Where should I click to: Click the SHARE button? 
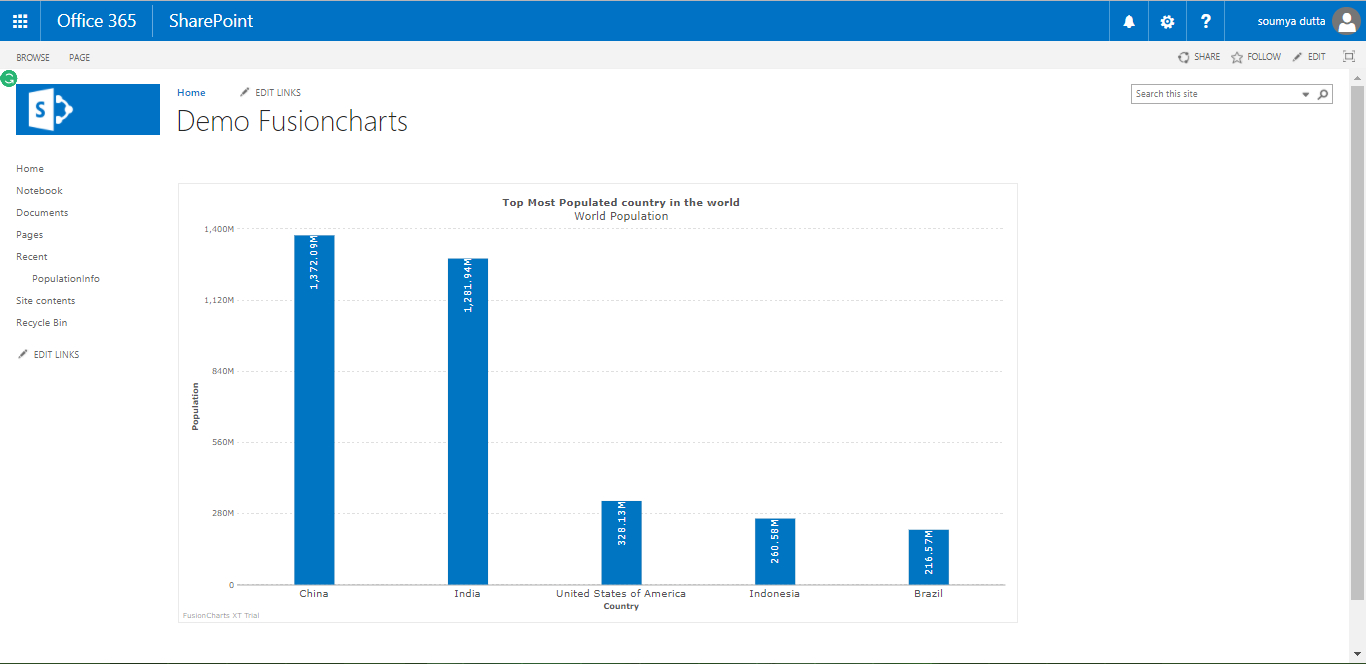[1199, 57]
